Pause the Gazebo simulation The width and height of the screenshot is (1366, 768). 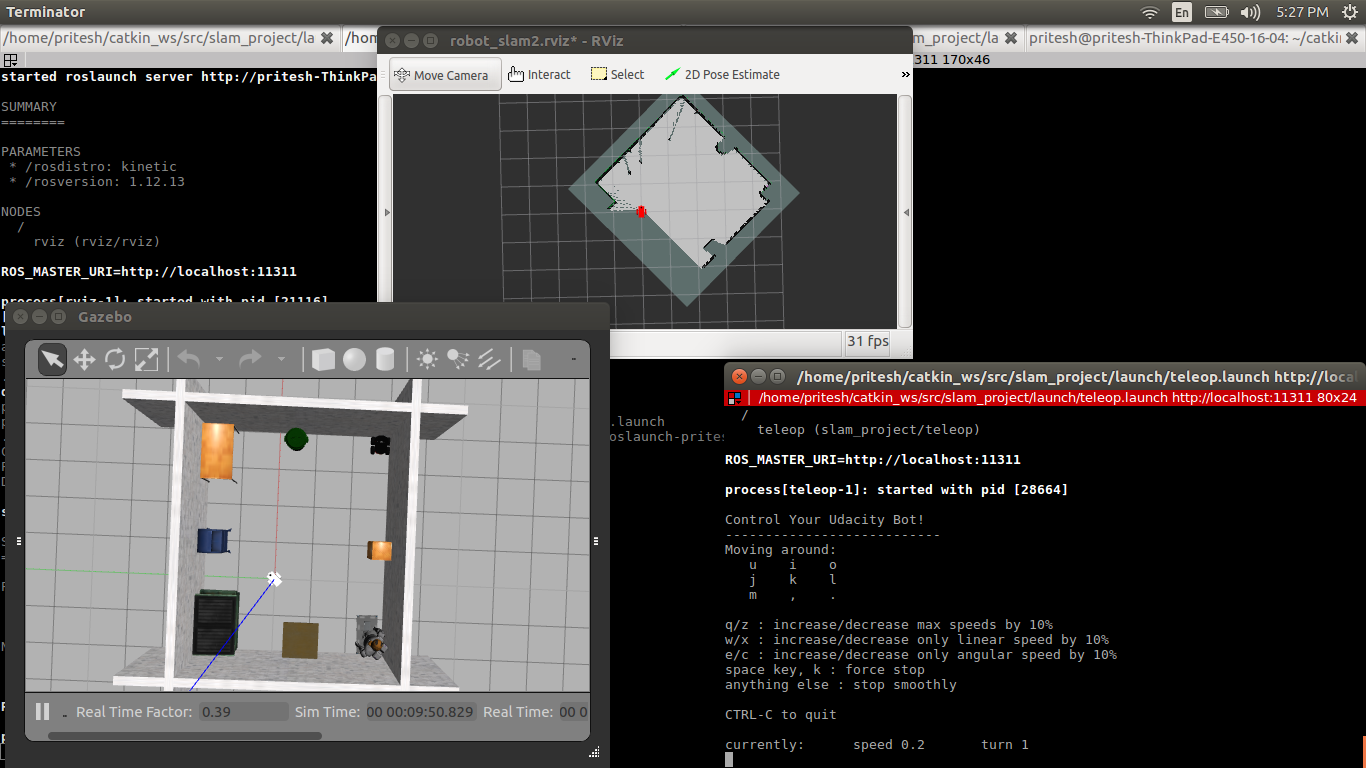click(42, 712)
